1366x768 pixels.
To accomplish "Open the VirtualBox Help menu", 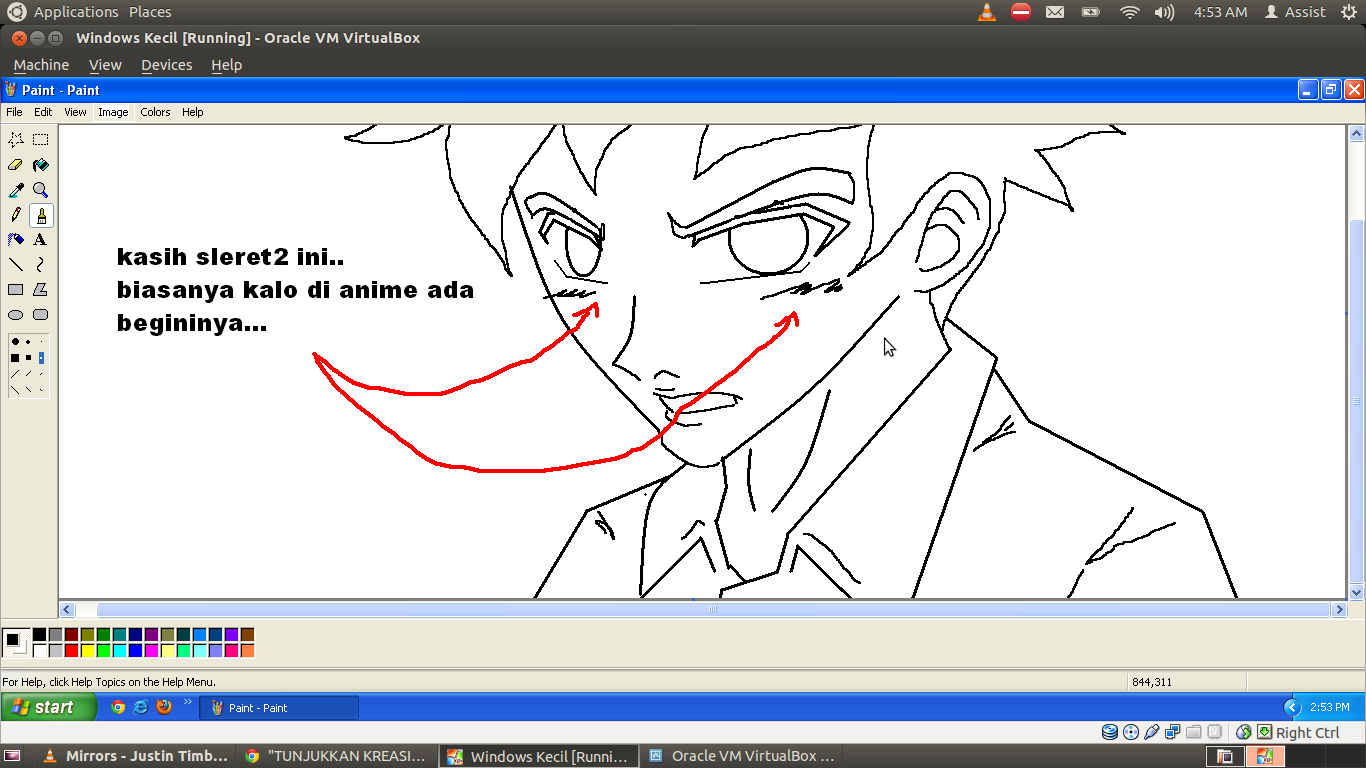I will (x=226, y=65).
